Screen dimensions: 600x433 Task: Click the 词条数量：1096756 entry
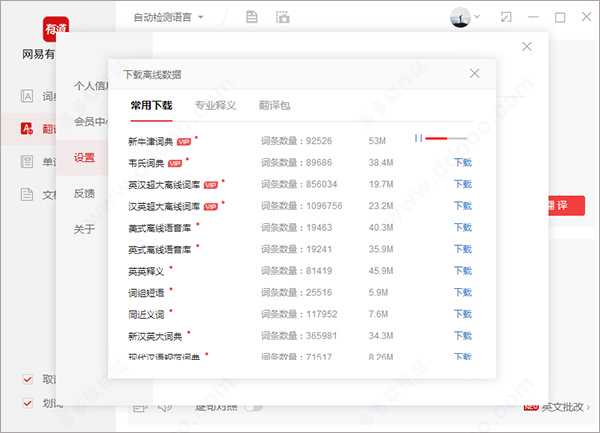[302, 206]
